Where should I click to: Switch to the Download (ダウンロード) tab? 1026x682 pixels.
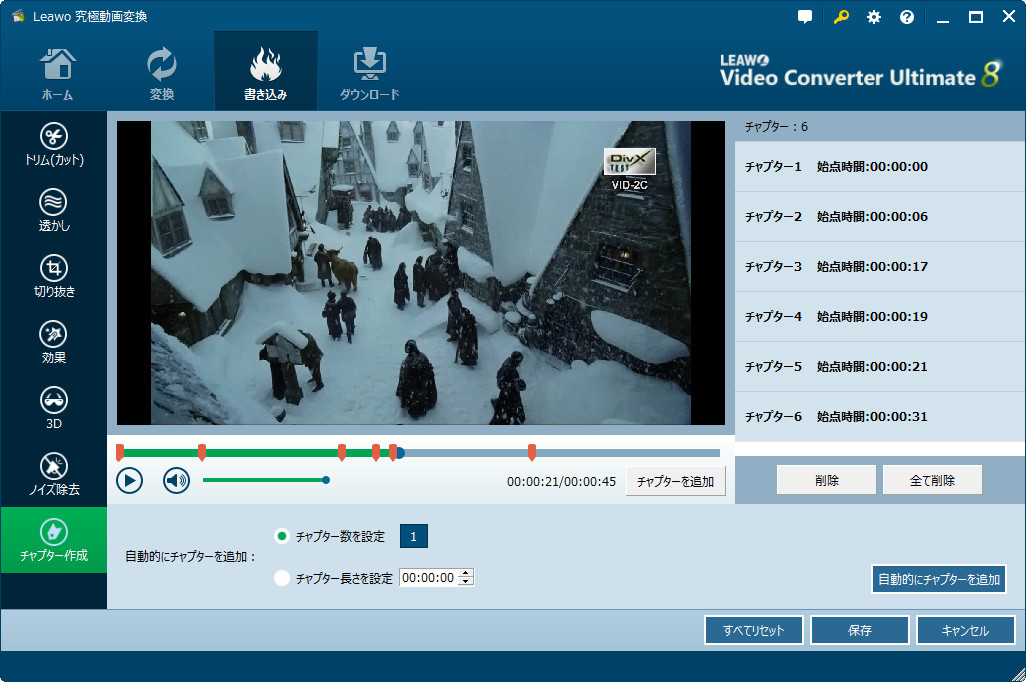tap(370, 73)
